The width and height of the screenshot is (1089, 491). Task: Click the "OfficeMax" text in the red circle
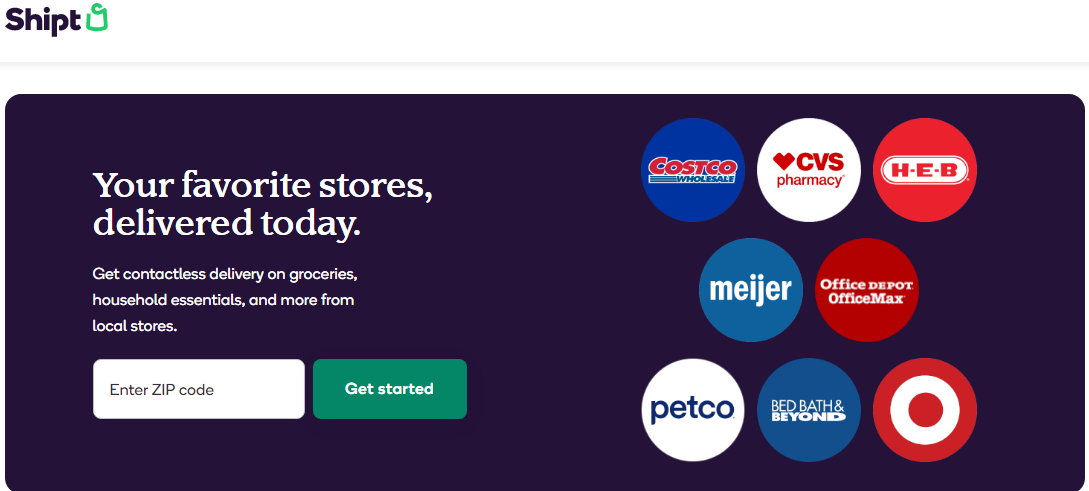(x=866, y=298)
